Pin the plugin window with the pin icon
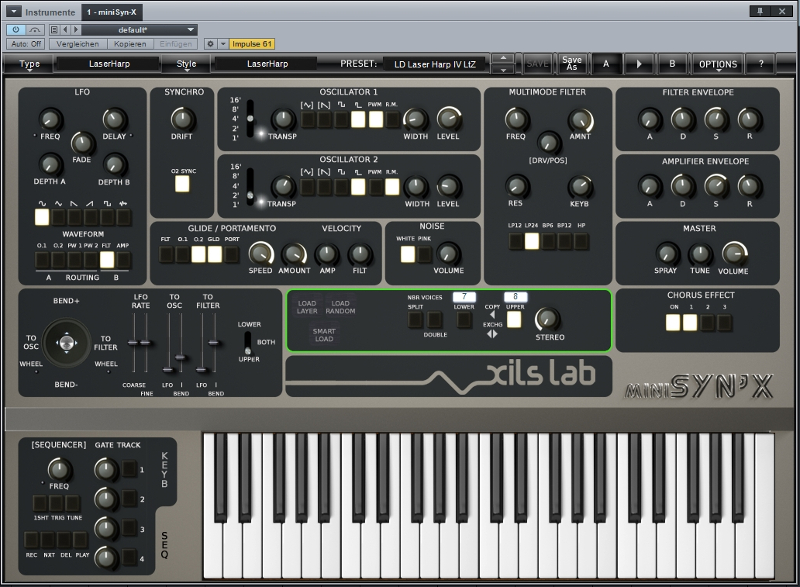The image size is (800, 587). click(x=760, y=11)
